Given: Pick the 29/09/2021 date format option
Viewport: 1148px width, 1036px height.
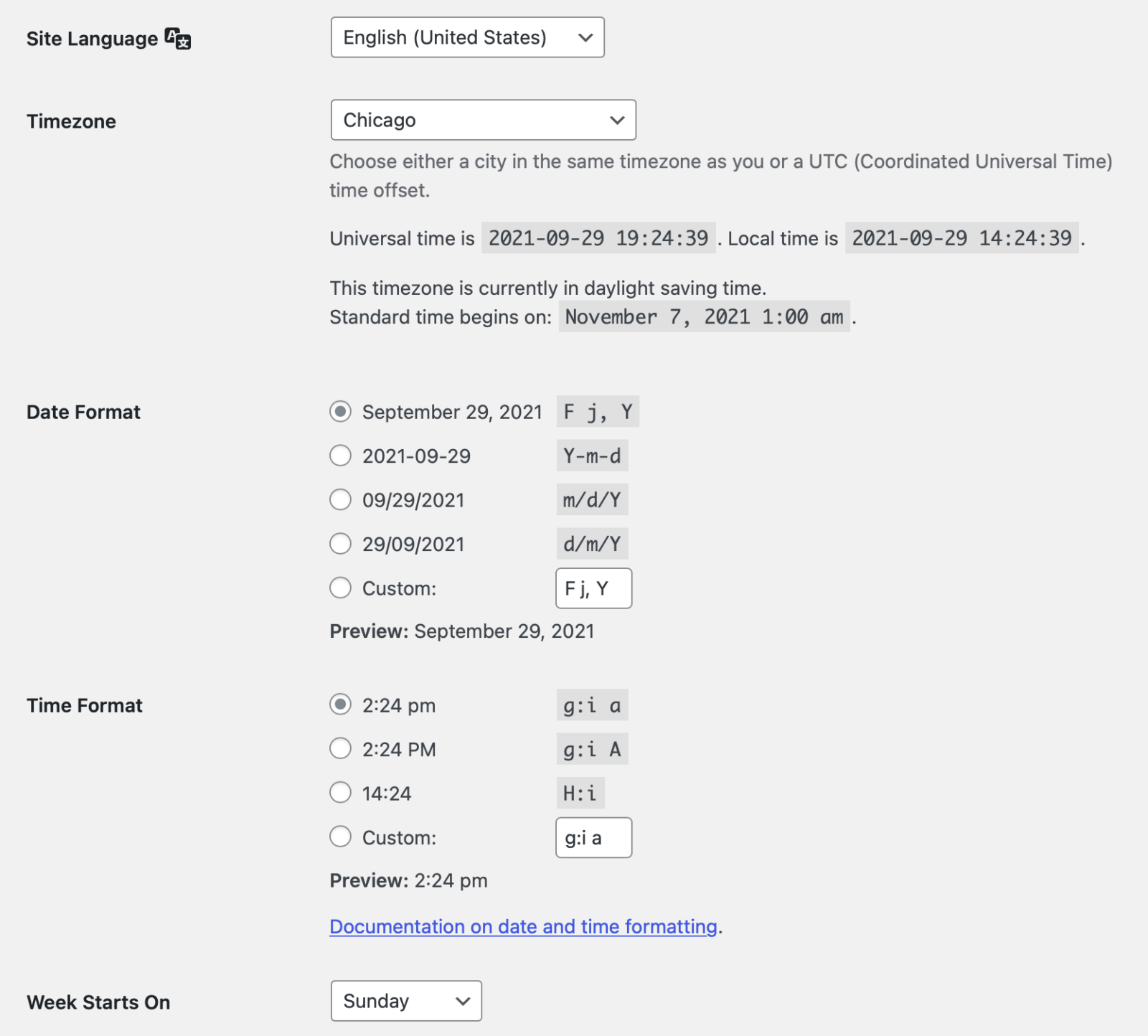Looking at the screenshot, I should click(340, 544).
